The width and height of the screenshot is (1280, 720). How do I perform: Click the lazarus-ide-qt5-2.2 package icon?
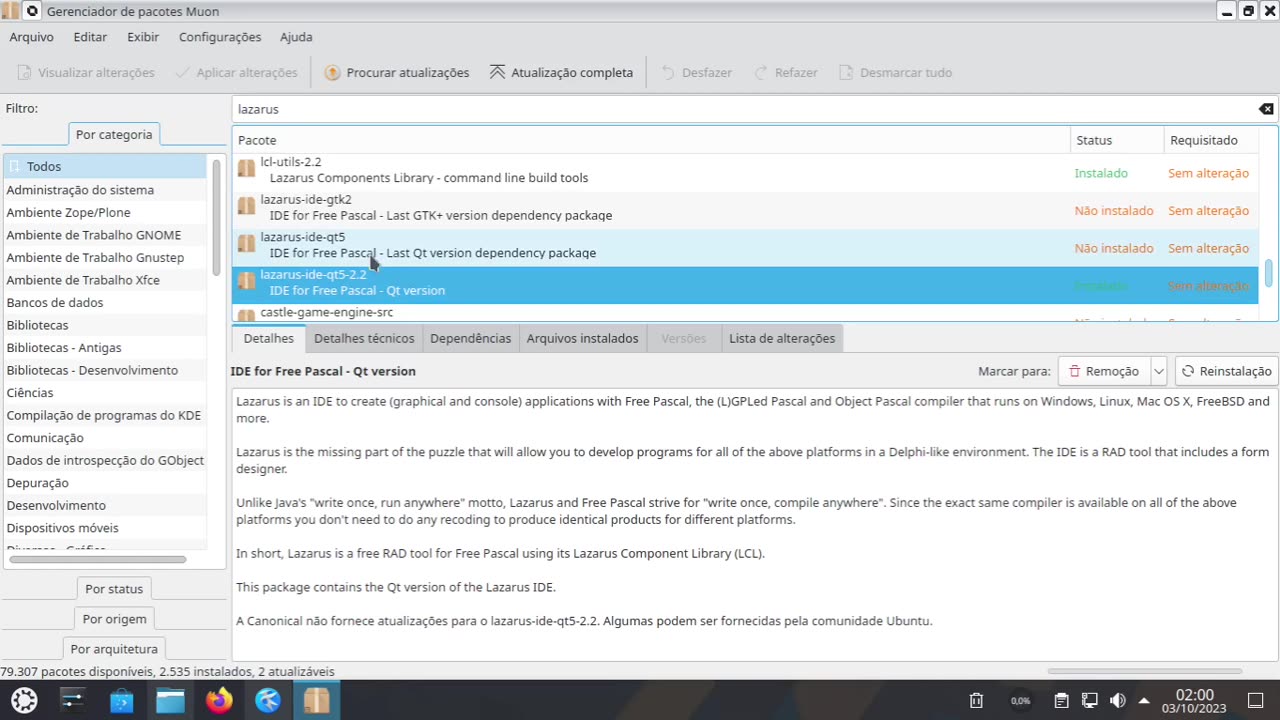coord(246,281)
